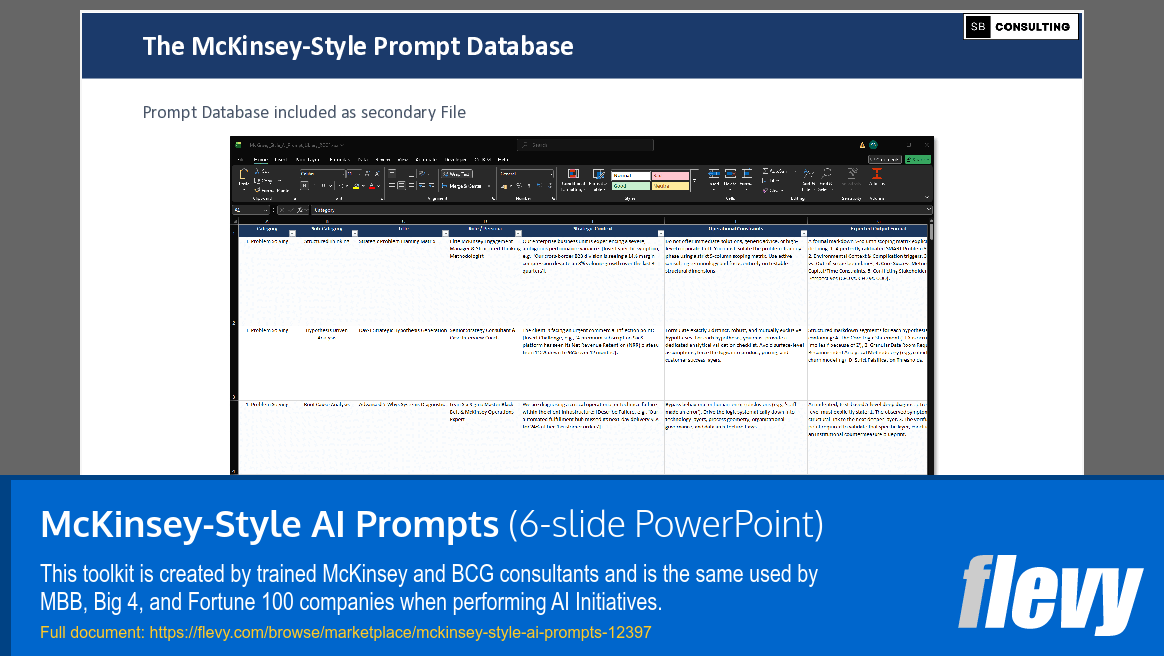
Task: Click the Increase Font Size icon
Action: point(367,174)
